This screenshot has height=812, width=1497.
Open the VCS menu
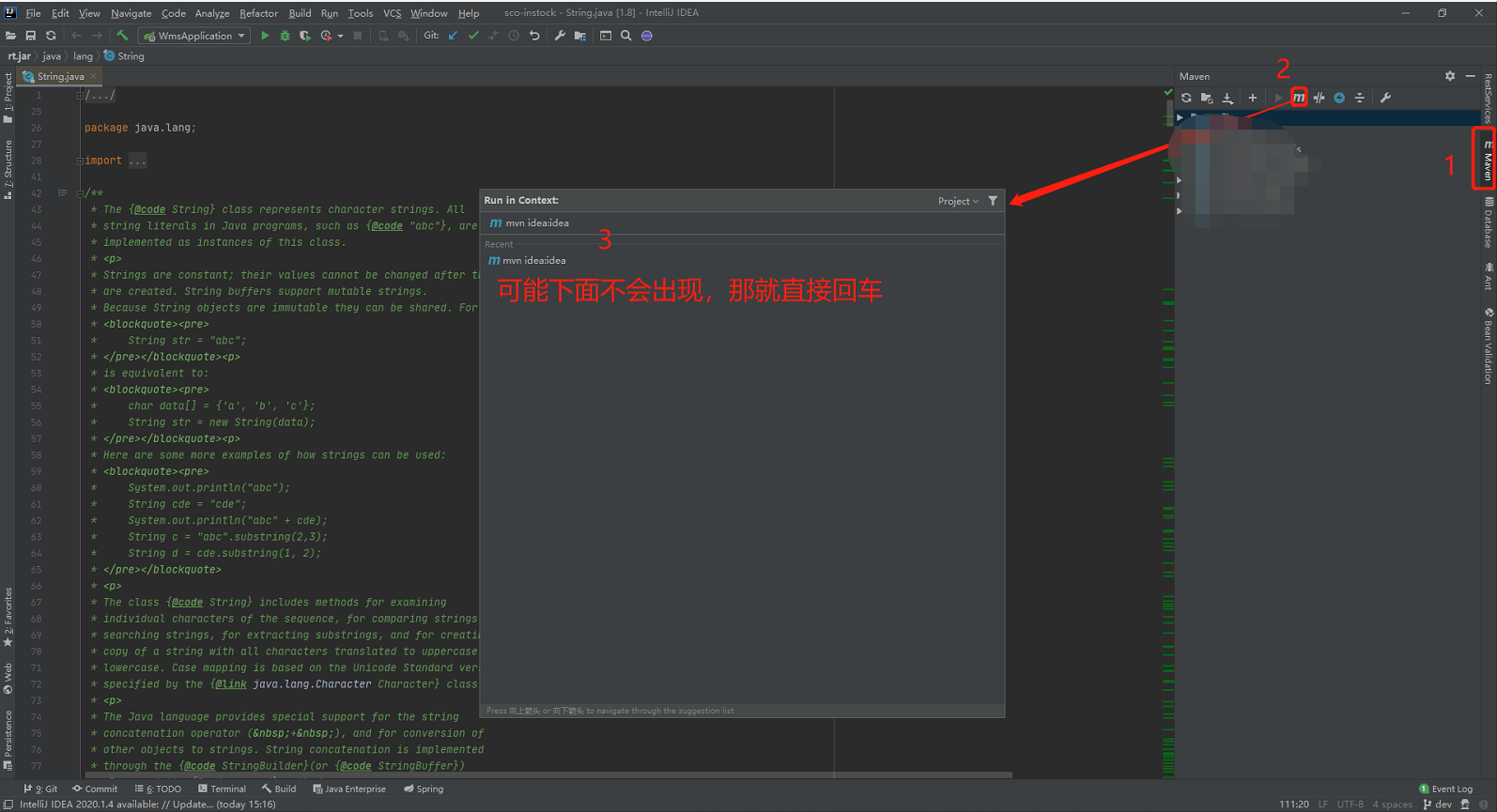[392, 13]
